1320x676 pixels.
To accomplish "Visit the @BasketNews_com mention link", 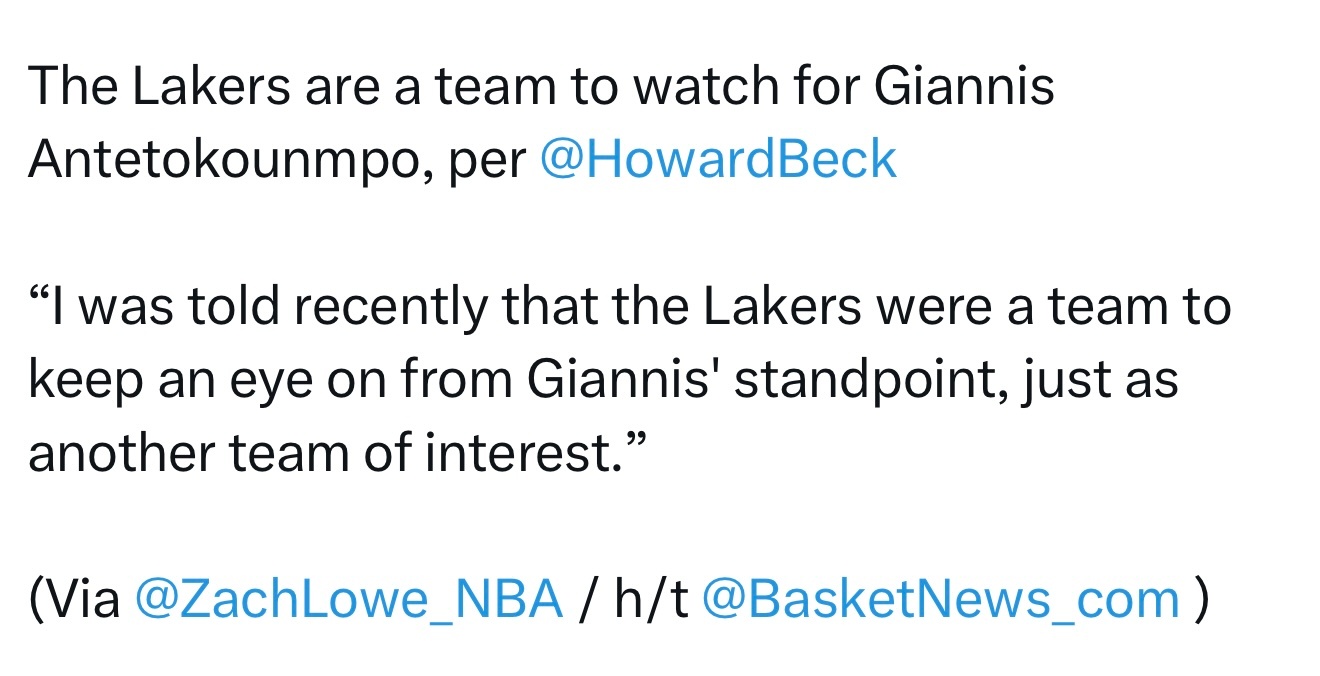I will [x=941, y=600].
